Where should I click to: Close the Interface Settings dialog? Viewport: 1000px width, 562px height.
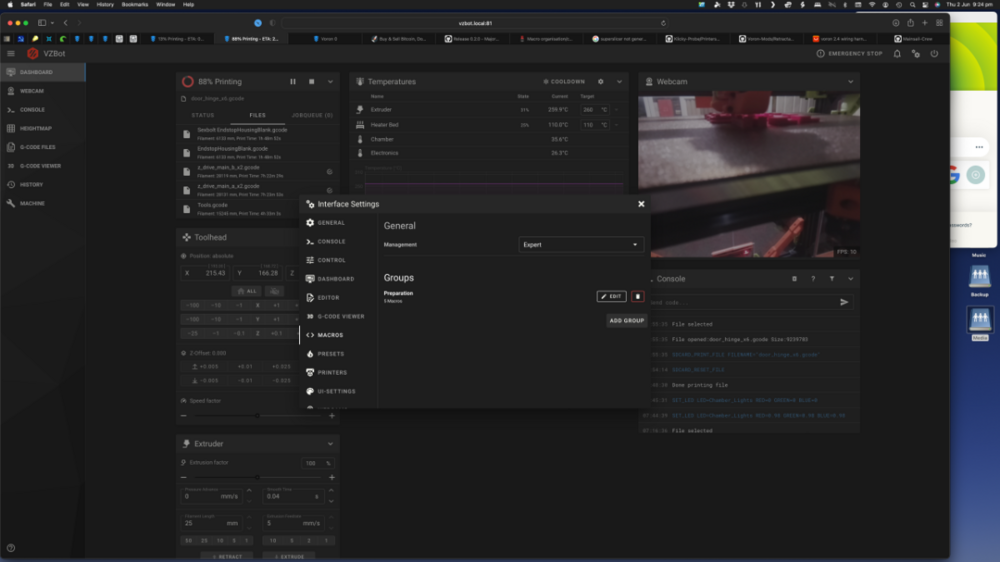(641, 204)
